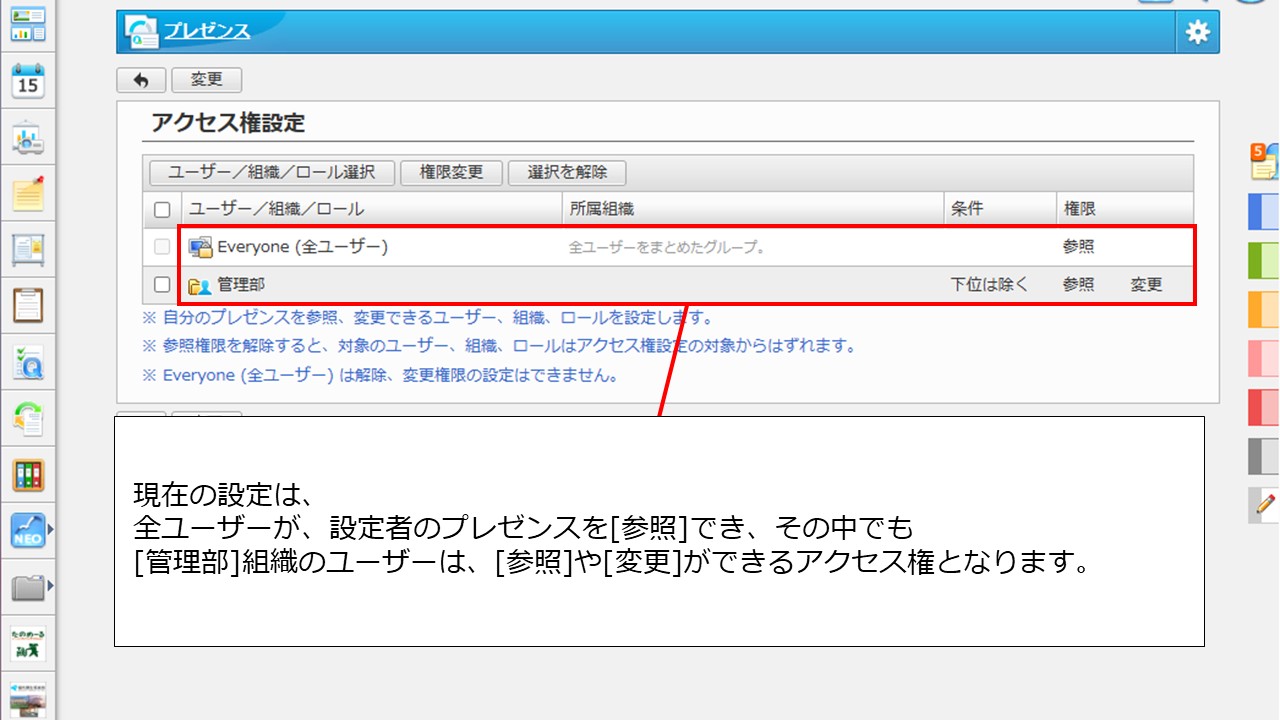Open the blue NEO chart icon

tap(28, 530)
